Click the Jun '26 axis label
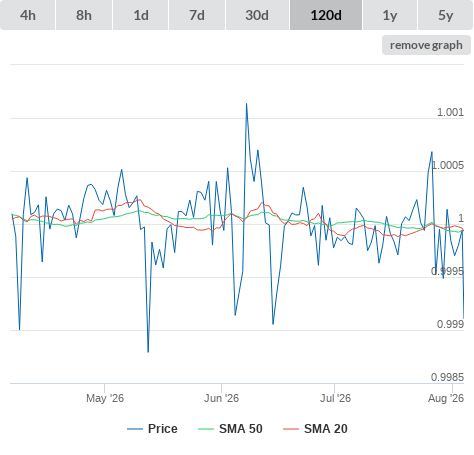The width and height of the screenshot is (474, 455). coord(221,398)
